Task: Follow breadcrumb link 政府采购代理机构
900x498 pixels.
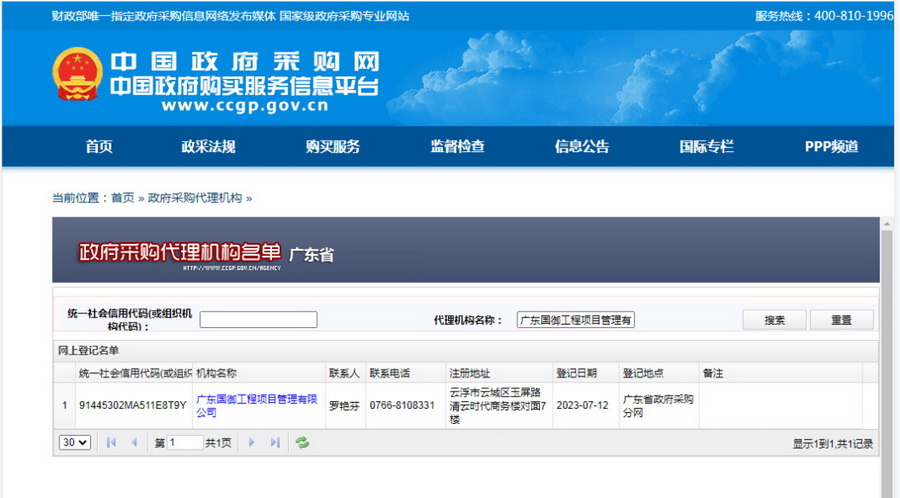Action: click(x=195, y=198)
